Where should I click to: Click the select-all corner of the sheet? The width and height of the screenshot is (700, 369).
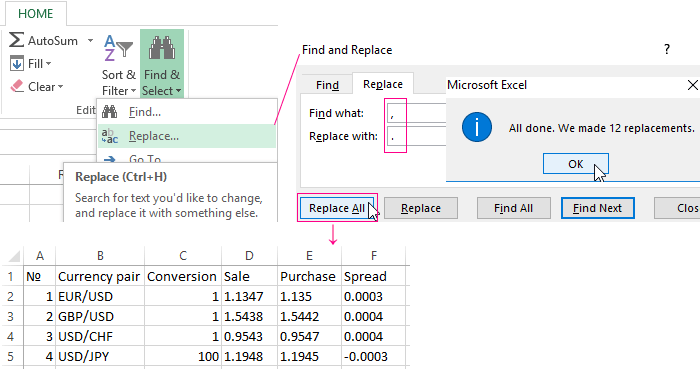[x=13, y=256]
